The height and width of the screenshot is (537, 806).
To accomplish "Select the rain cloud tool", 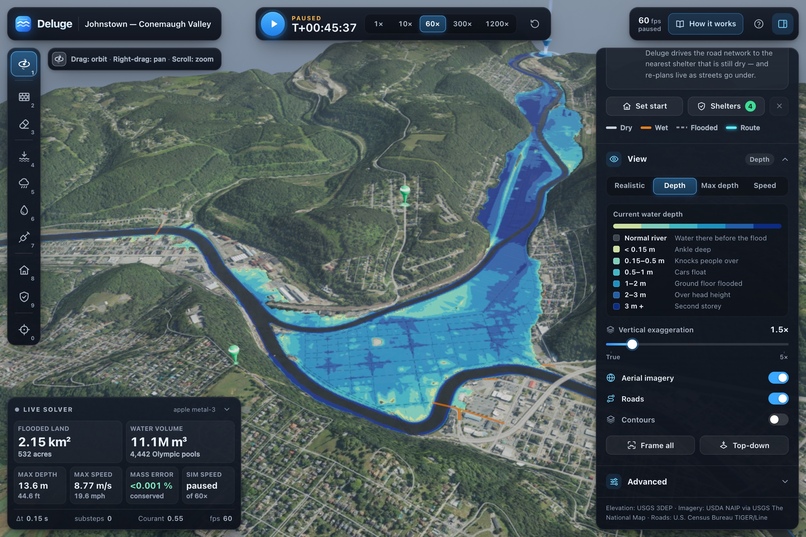I will click(x=24, y=183).
